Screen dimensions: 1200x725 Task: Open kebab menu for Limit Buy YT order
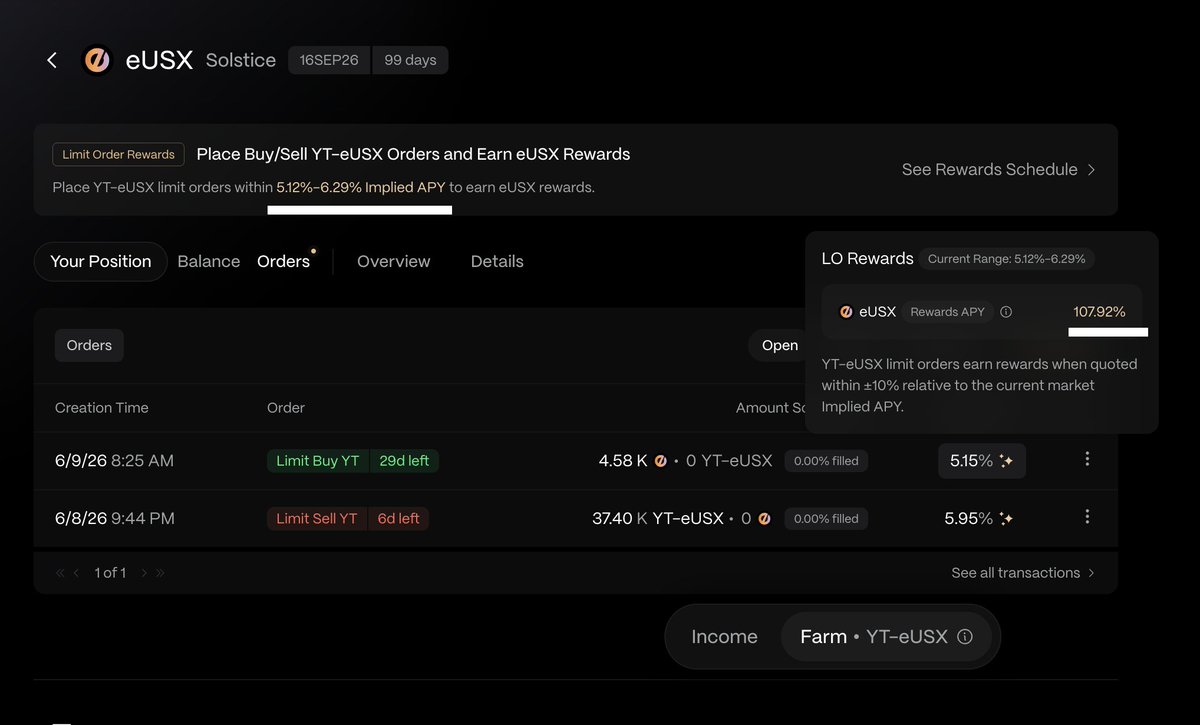pos(1087,459)
